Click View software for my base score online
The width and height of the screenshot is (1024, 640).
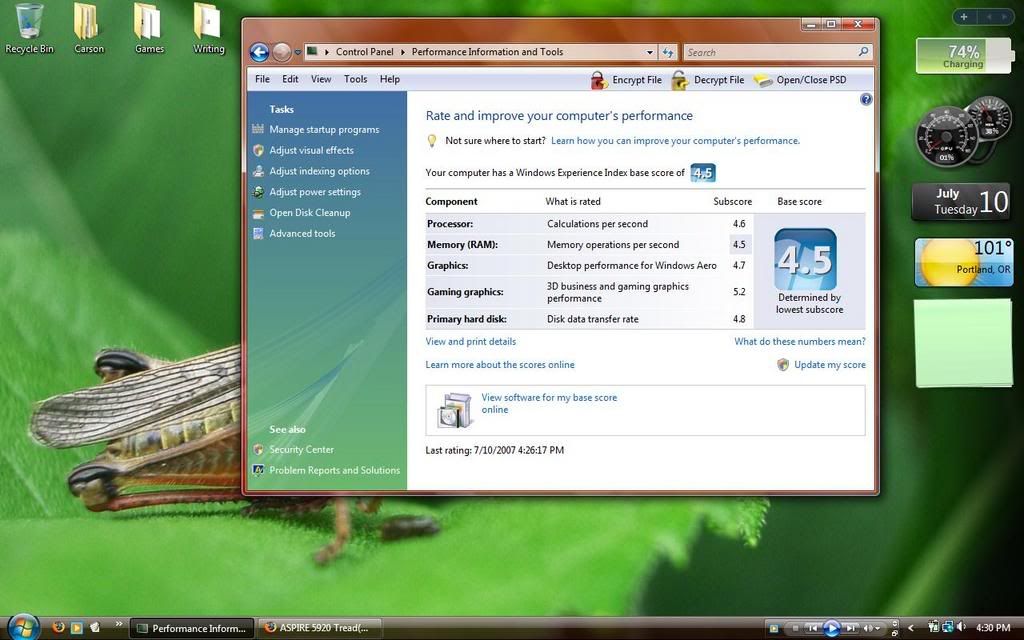[x=549, y=404]
